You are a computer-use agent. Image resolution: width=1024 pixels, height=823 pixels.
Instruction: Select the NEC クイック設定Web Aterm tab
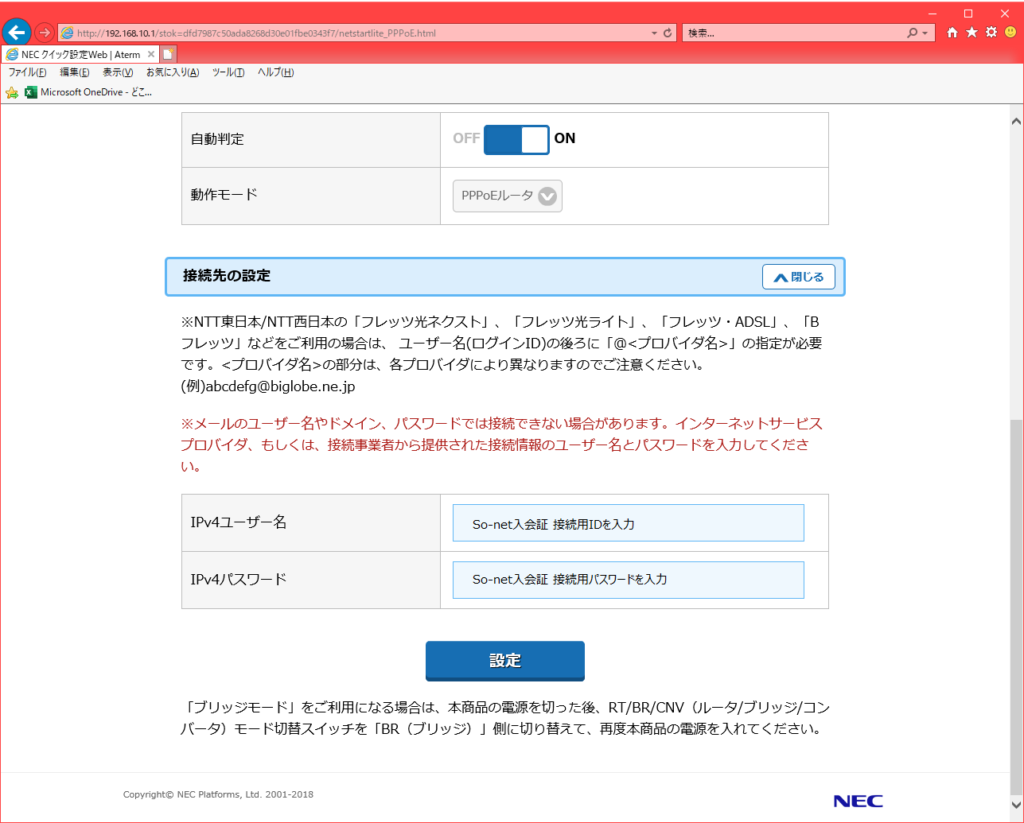point(75,54)
